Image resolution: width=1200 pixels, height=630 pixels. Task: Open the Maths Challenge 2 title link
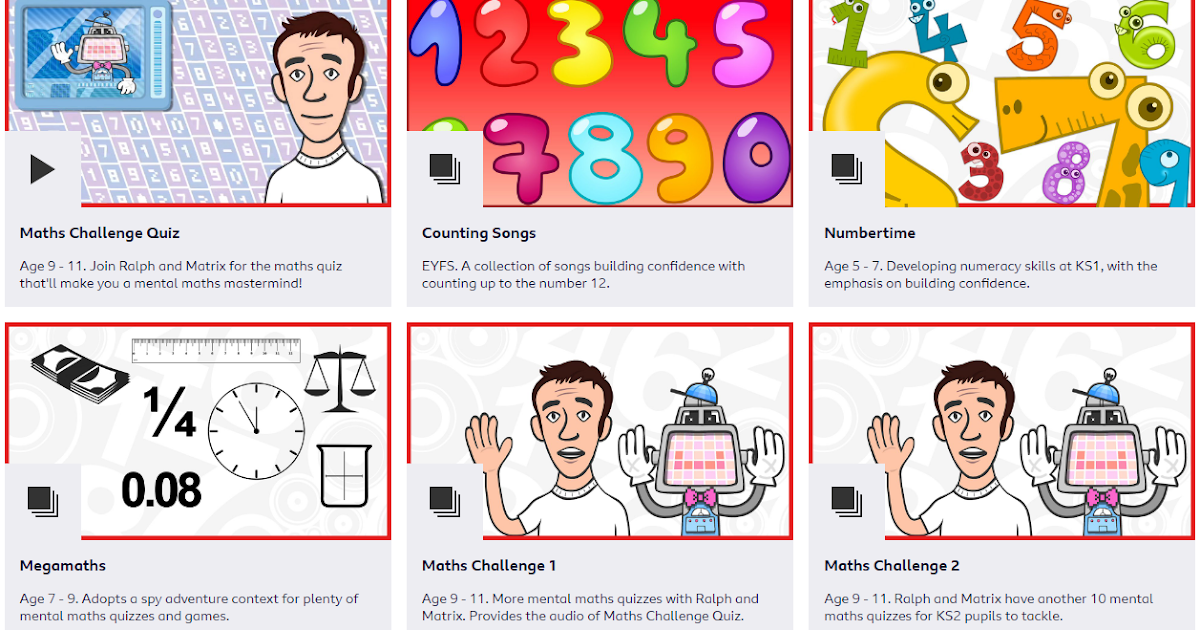[x=892, y=565]
